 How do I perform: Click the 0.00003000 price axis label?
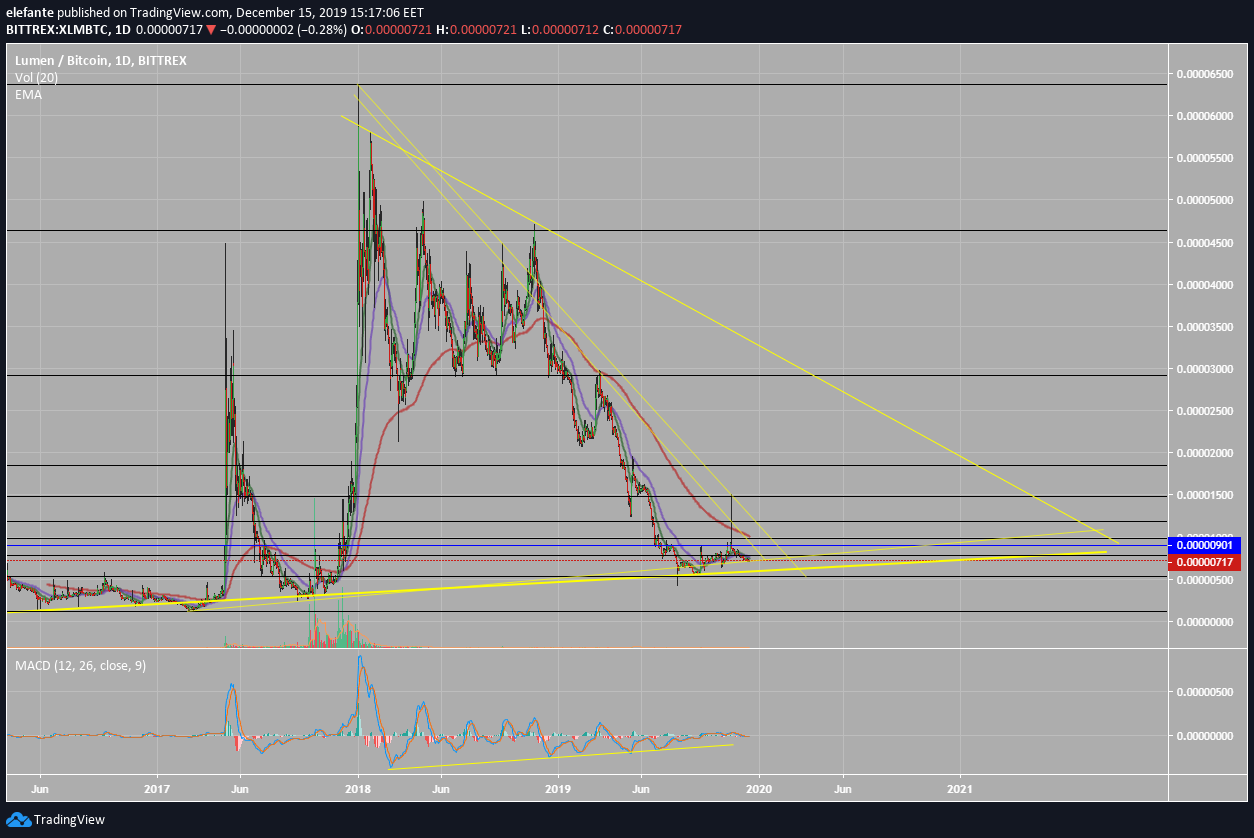(x=1204, y=368)
